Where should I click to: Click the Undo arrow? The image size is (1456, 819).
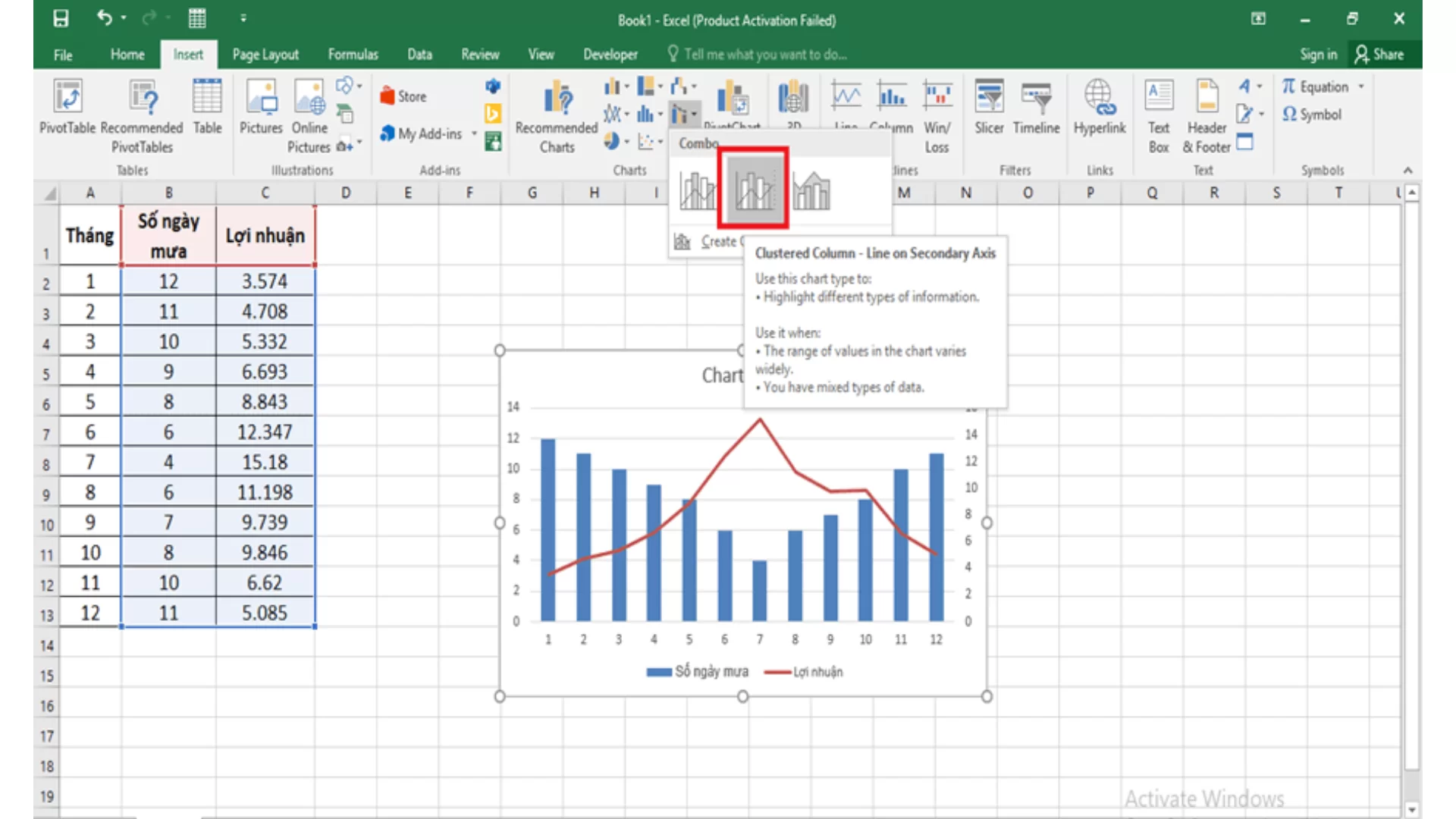tap(105, 17)
